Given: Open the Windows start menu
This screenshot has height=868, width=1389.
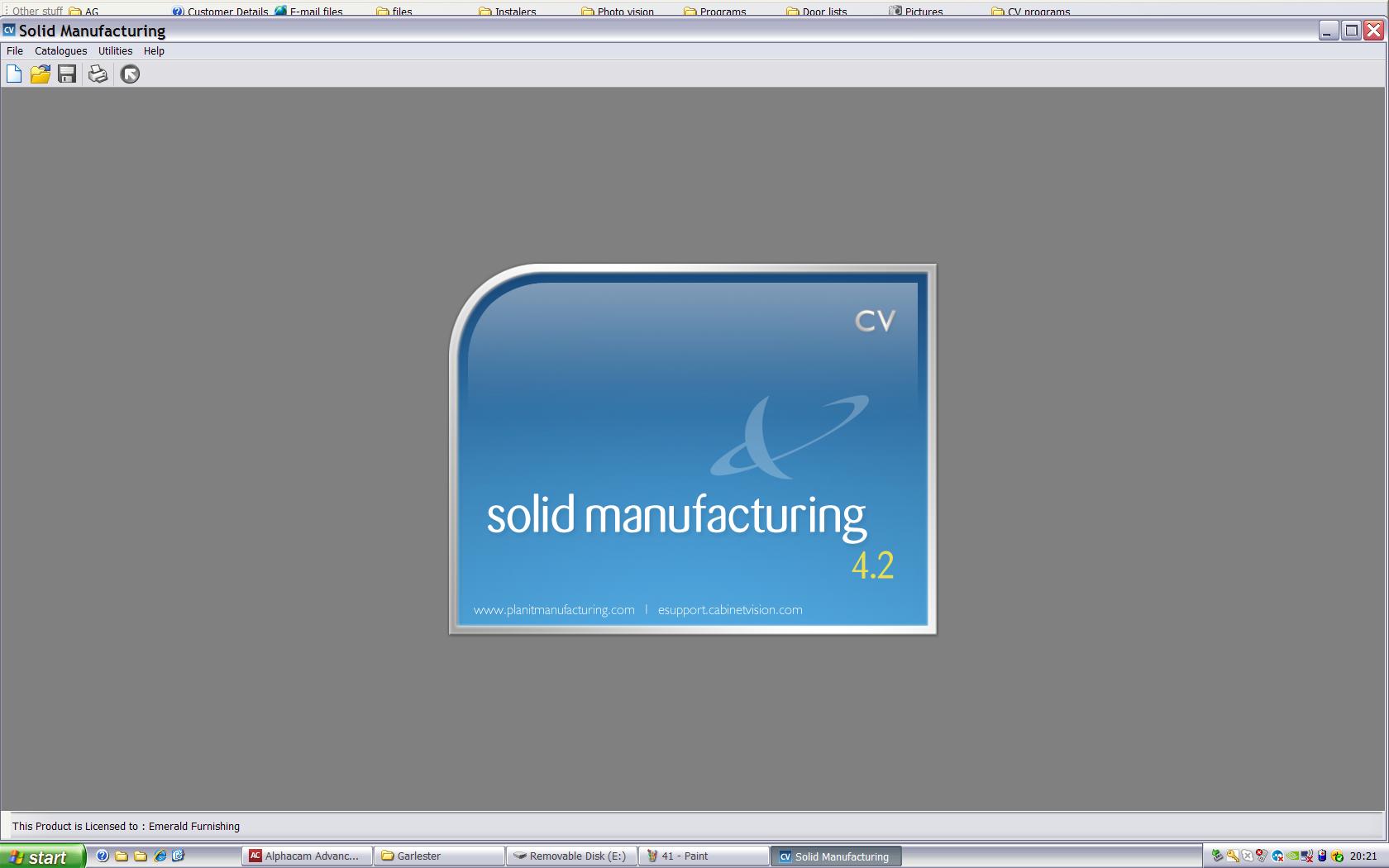Looking at the screenshot, I should (x=42, y=856).
